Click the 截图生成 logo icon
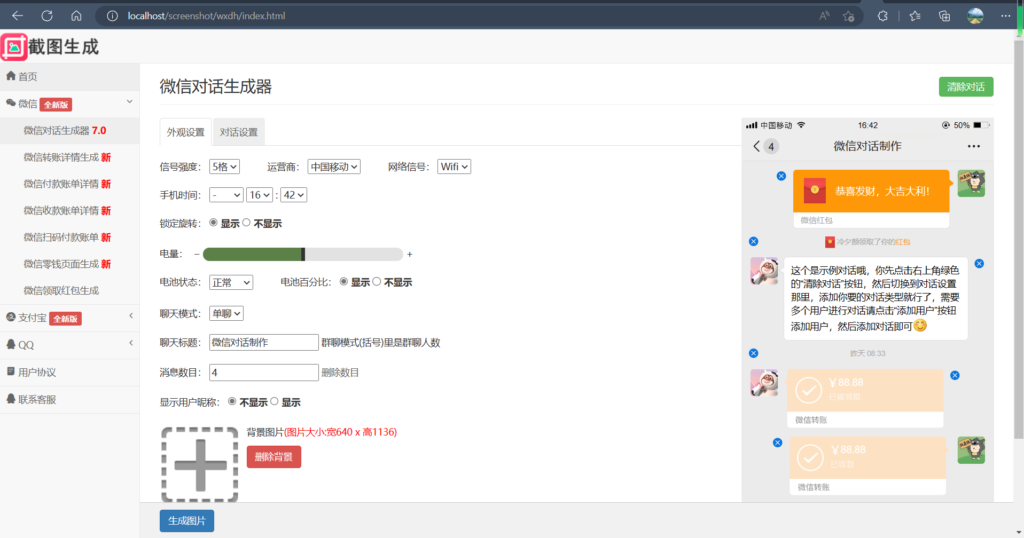The height and width of the screenshot is (538, 1024). click(x=14, y=47)
